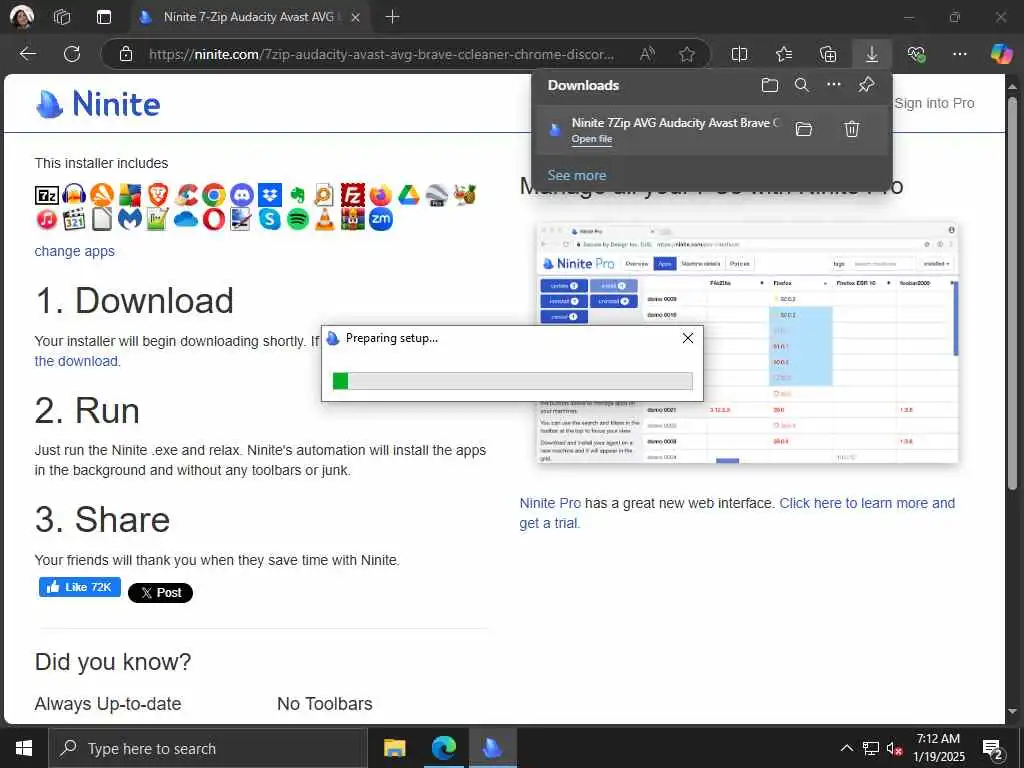Screen dimensions: 1024x768
Task: Go back in the browser
Action: (27, 54)
